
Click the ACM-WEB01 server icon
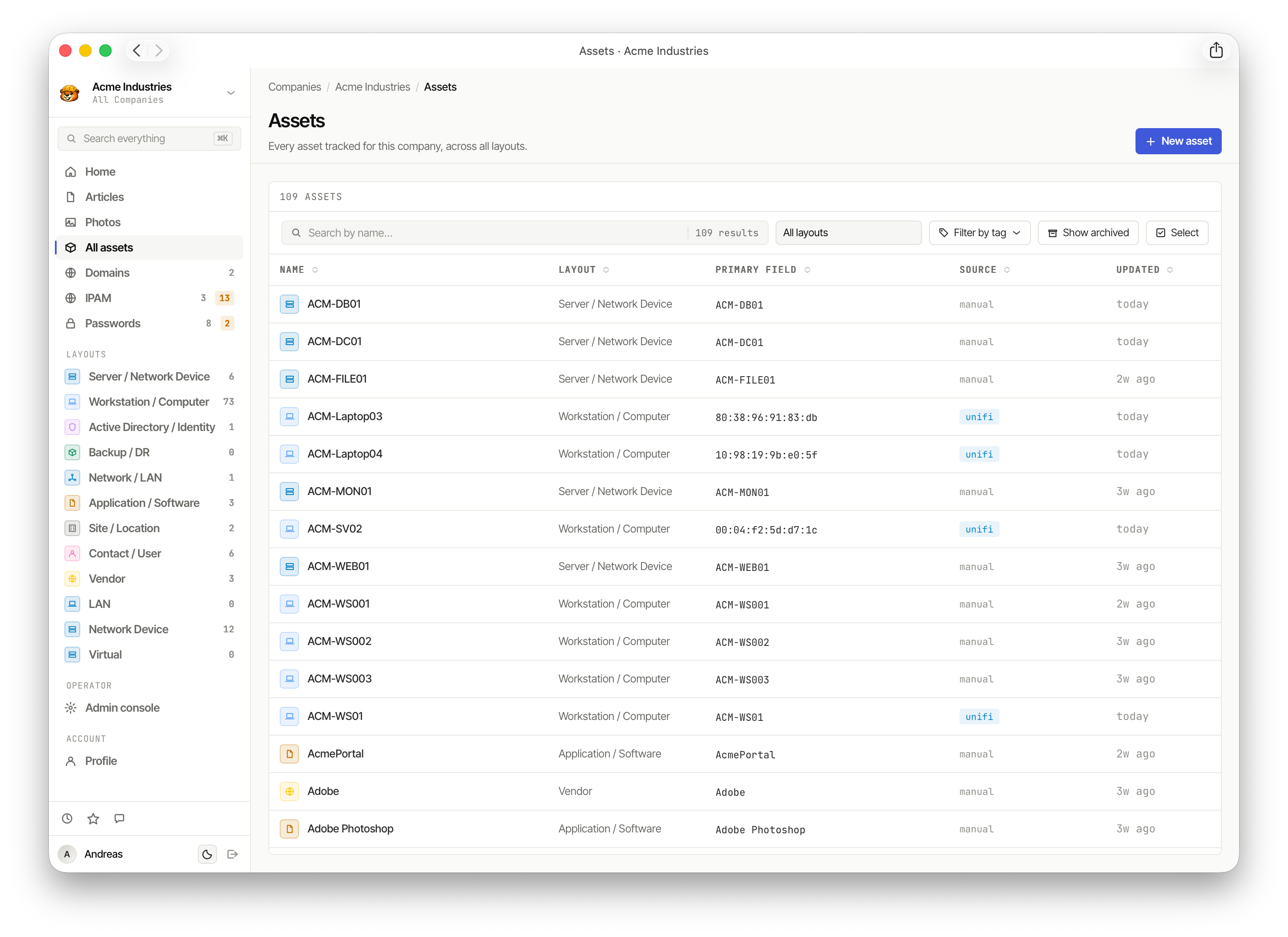pos(290,566)
